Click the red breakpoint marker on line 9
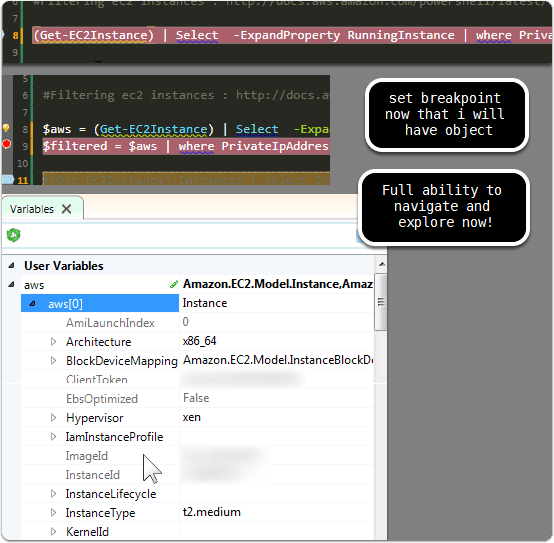 pos(6,144)
